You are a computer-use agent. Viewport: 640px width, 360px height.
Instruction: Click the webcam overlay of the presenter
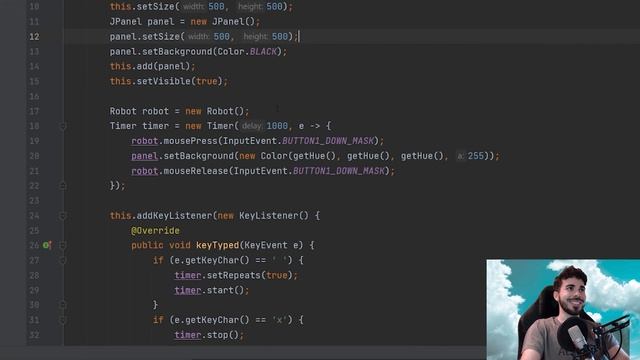point(563,309)
